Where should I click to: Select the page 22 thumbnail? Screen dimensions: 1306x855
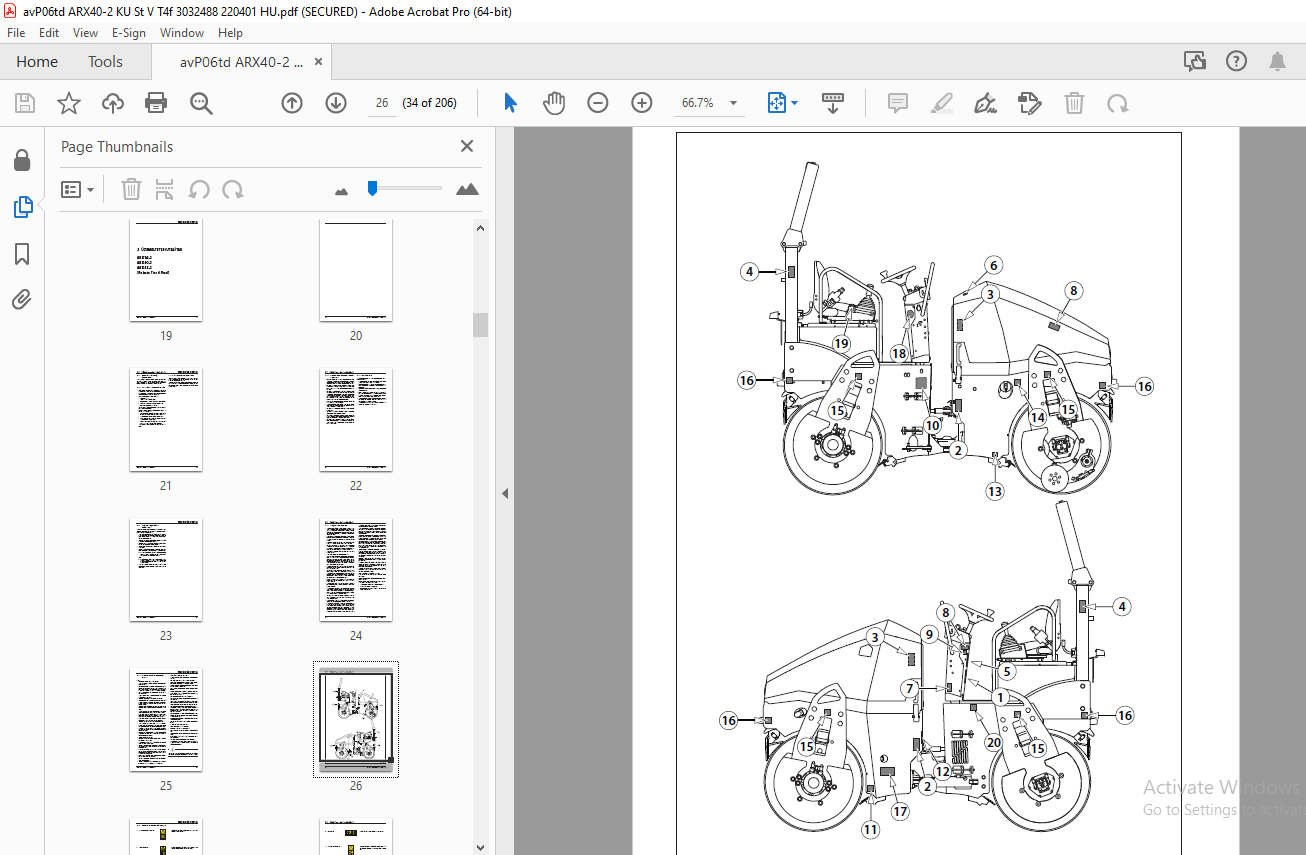356,420
